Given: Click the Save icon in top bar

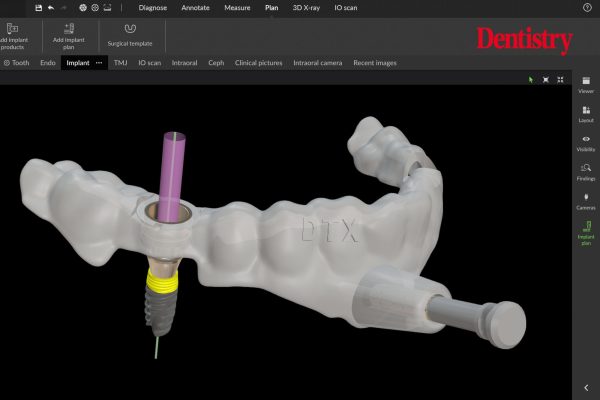Looking at the screenshot, I should pos(38,7).
